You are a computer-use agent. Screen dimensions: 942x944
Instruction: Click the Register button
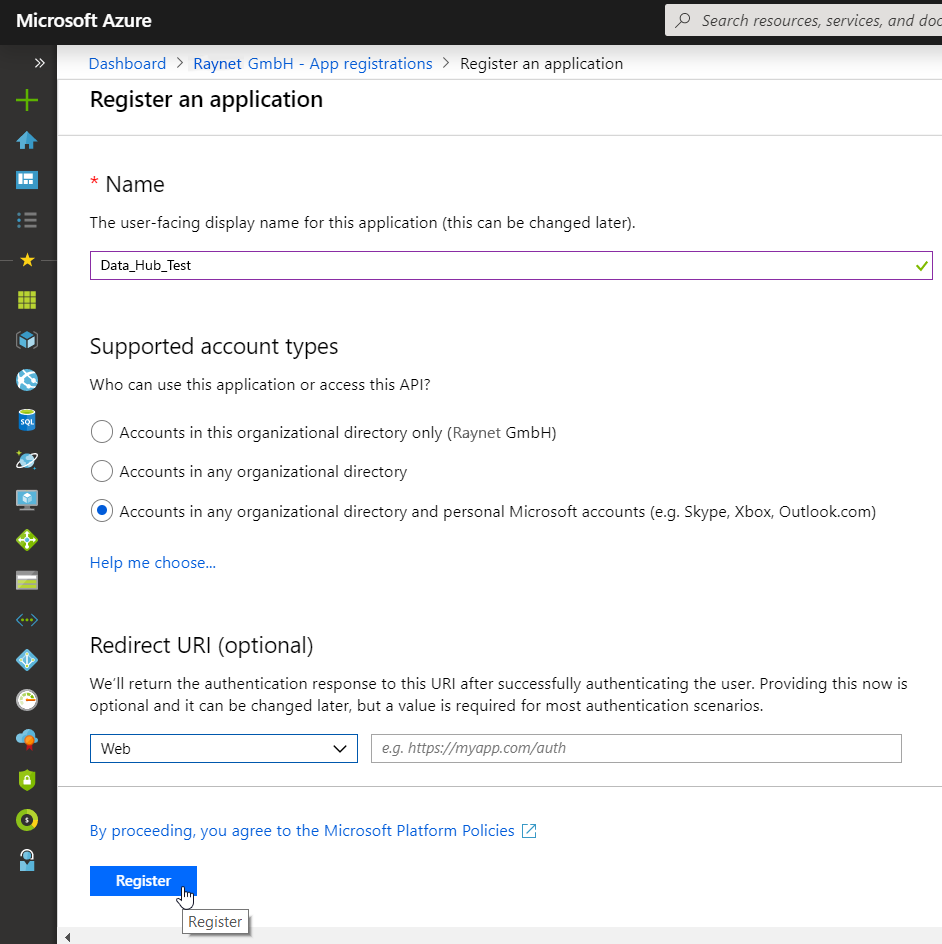click(143, 881)
